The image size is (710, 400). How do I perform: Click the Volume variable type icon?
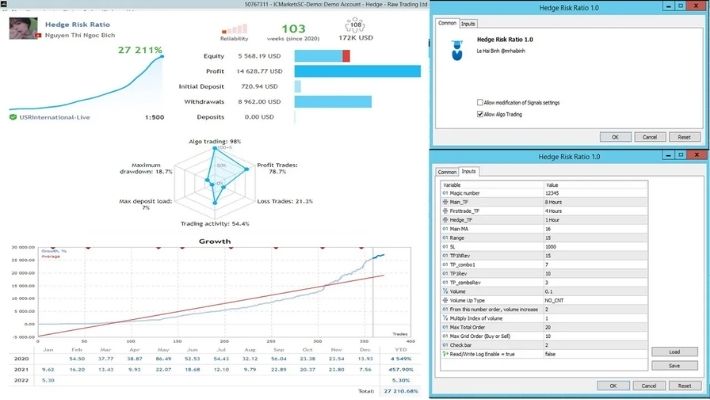pyautogui.click(x=445, y=292)
